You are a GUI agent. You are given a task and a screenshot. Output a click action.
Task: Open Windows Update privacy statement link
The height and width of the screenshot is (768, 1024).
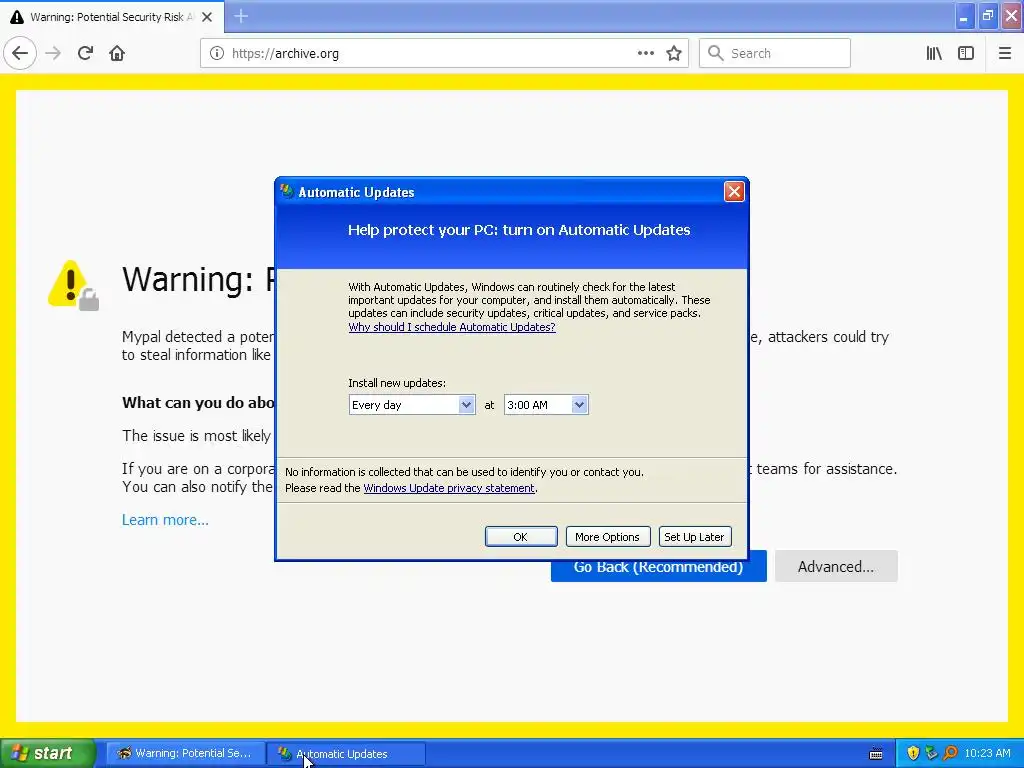click(x=449, y=488)
